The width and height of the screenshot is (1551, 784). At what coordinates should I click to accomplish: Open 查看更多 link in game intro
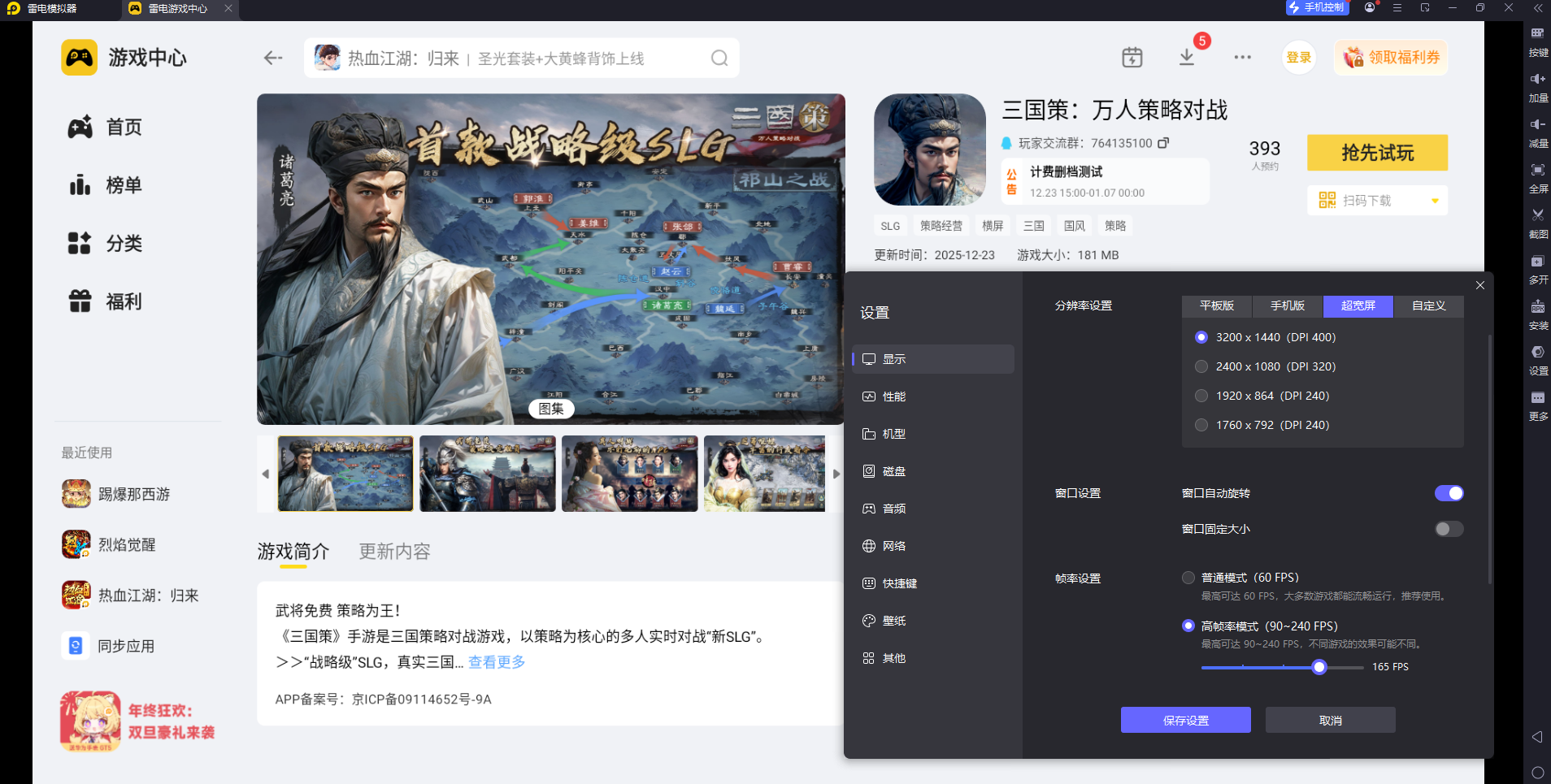[497, 662]
